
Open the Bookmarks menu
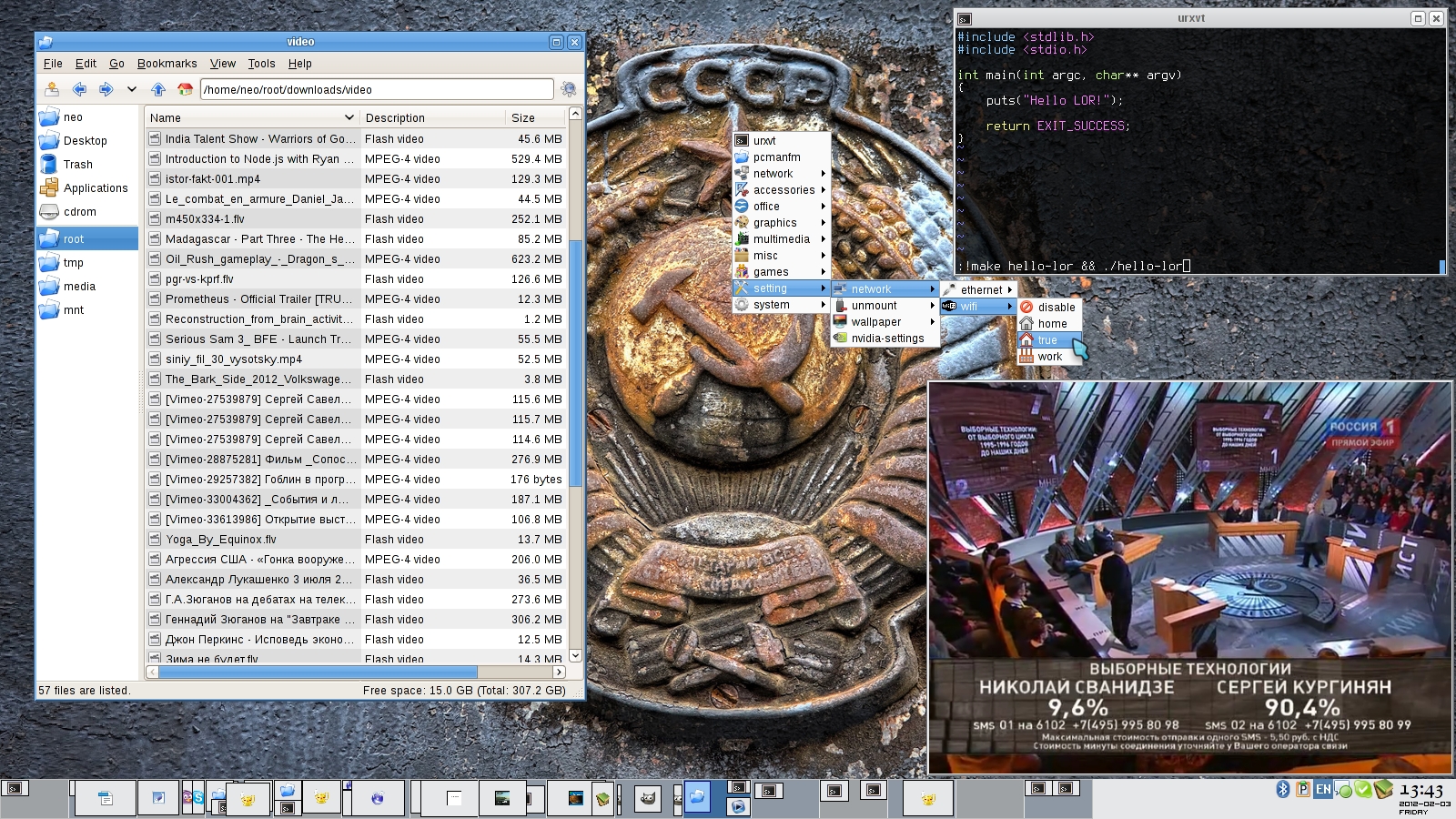click(167, 64)
